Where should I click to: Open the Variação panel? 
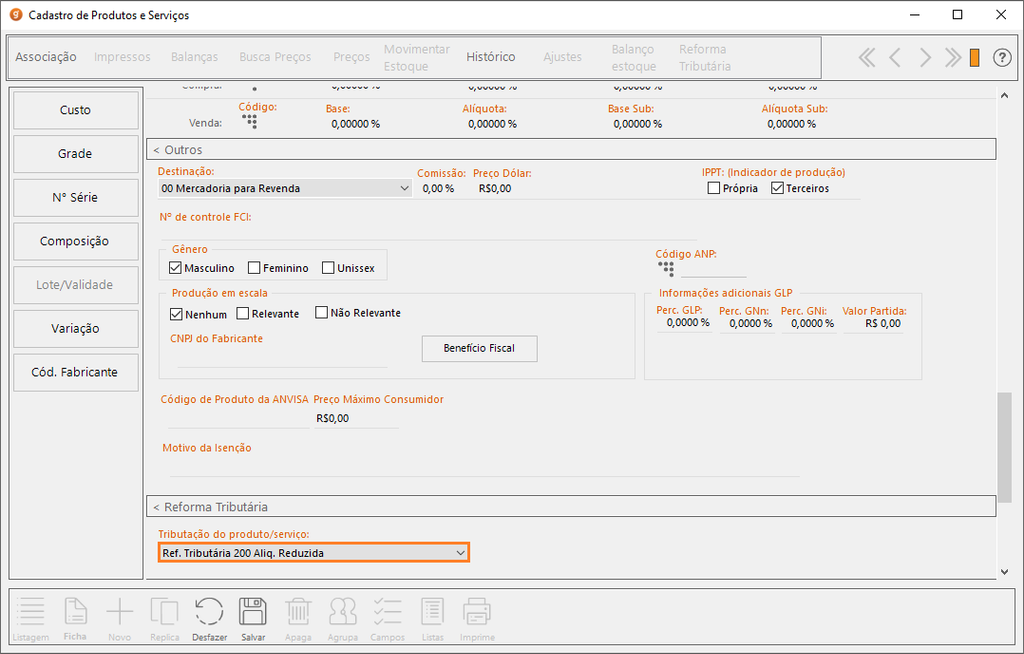click(76, 329)
